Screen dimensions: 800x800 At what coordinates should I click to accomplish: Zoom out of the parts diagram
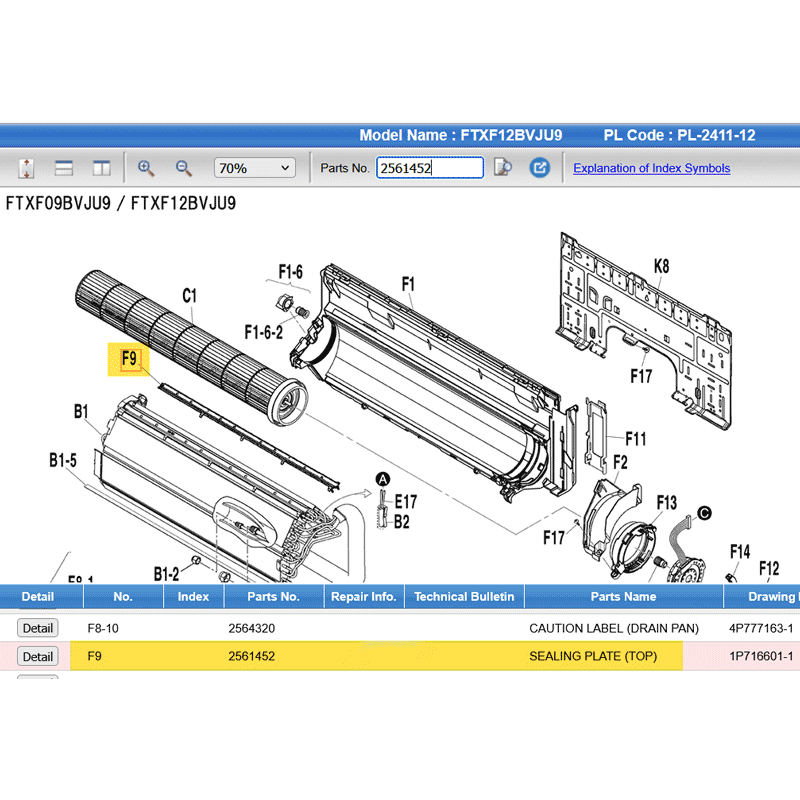point(184,168)
